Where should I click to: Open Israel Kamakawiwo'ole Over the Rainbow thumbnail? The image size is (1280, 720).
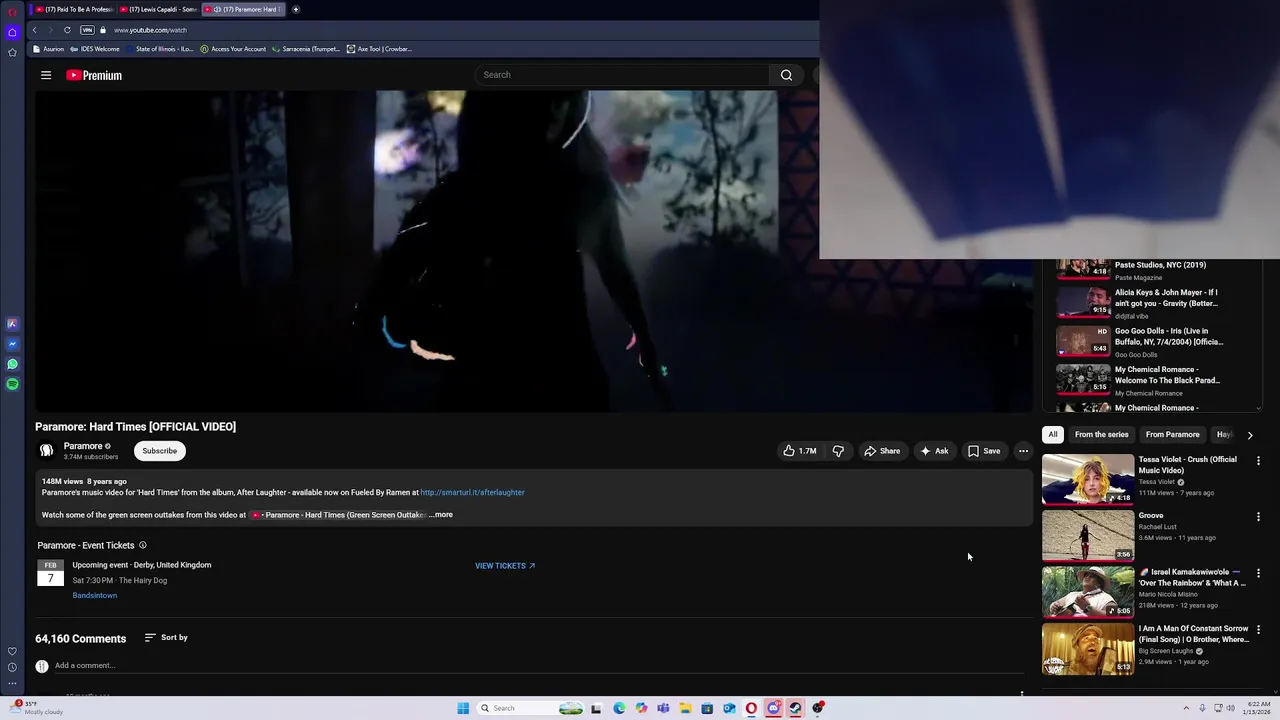[1088, 592]
